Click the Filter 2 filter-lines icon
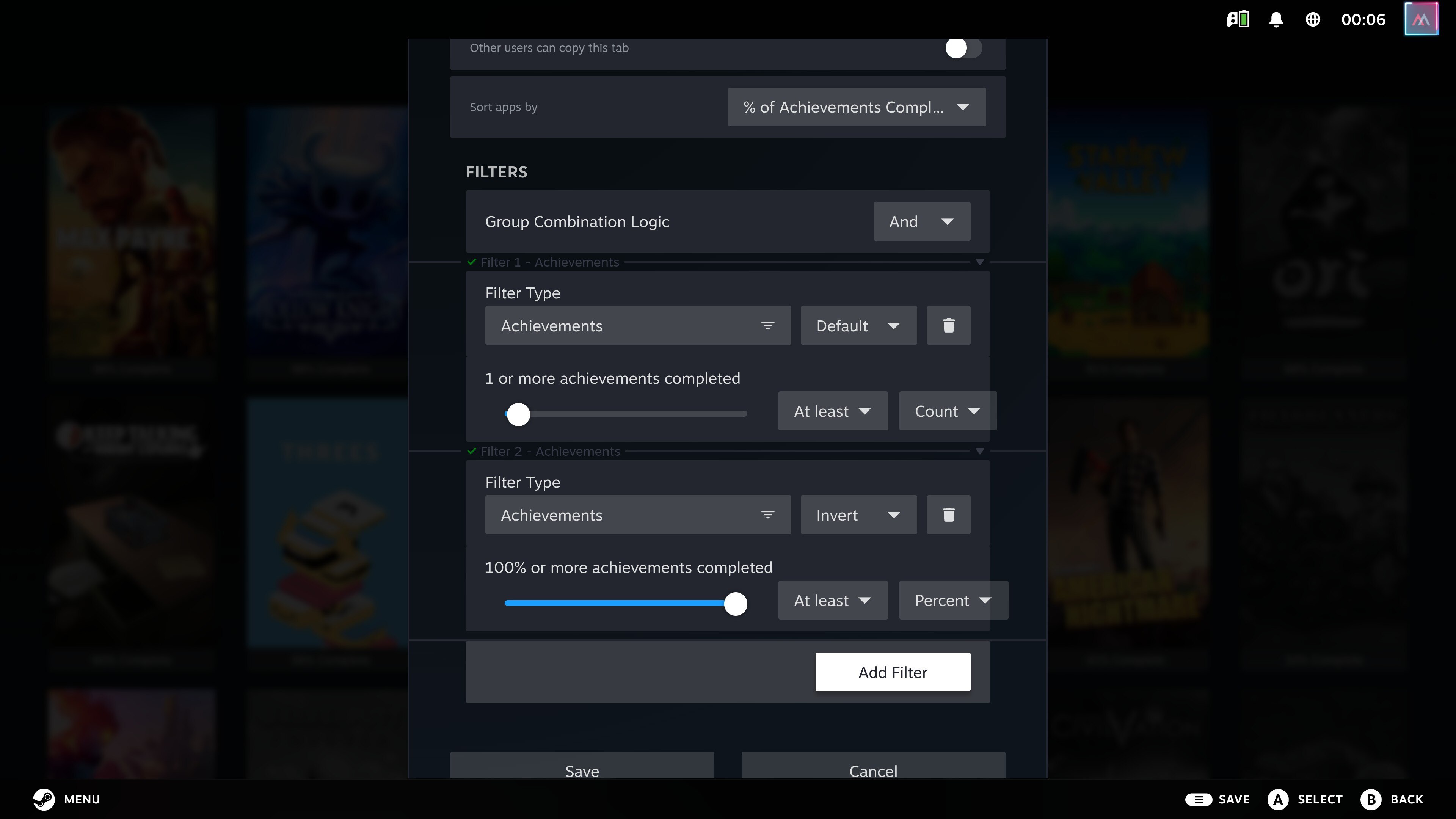Screen dimensions: 1456x819 click(x=767, y=515)
